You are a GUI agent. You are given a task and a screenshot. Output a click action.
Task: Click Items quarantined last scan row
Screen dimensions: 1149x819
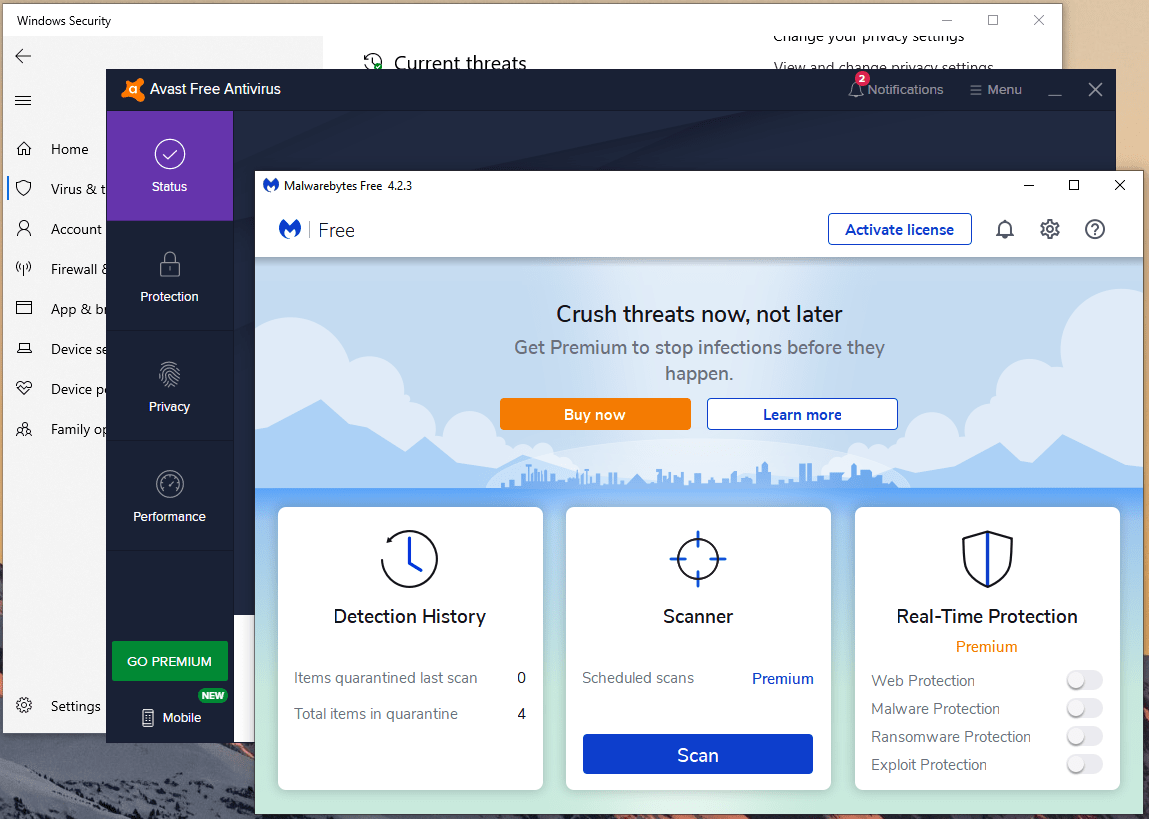click(x=410, y=678)
